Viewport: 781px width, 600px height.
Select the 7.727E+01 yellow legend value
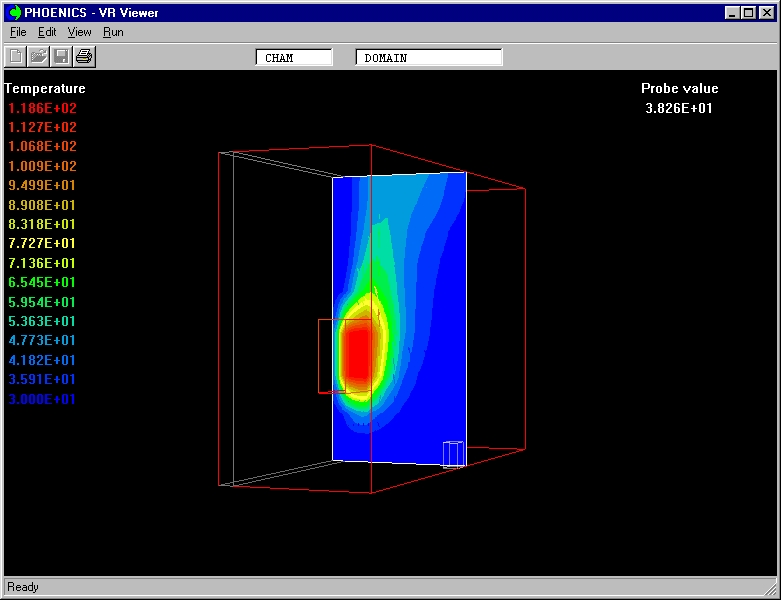42,243
